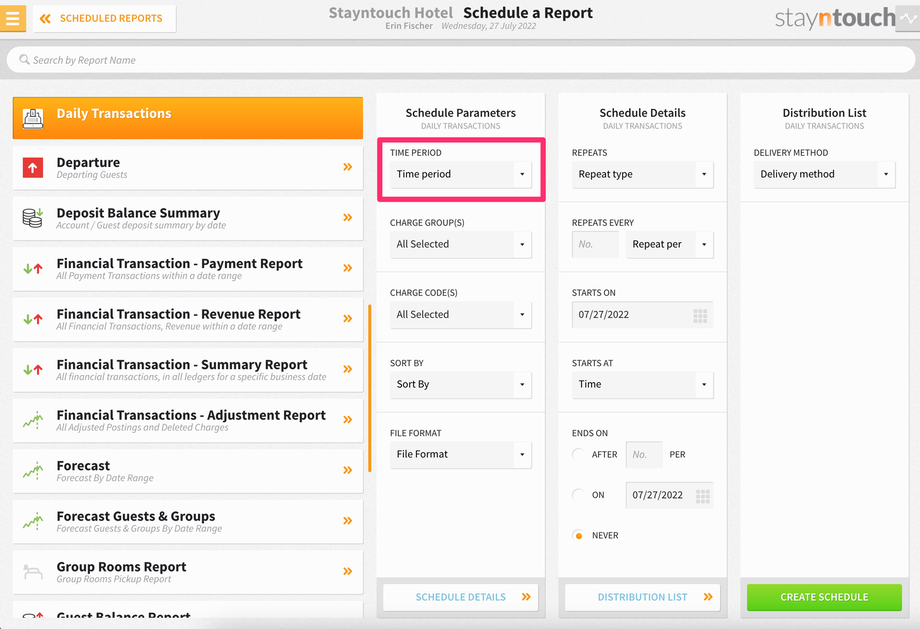Click the Group Rooms Report bed icon

click(x=33, y=571)
